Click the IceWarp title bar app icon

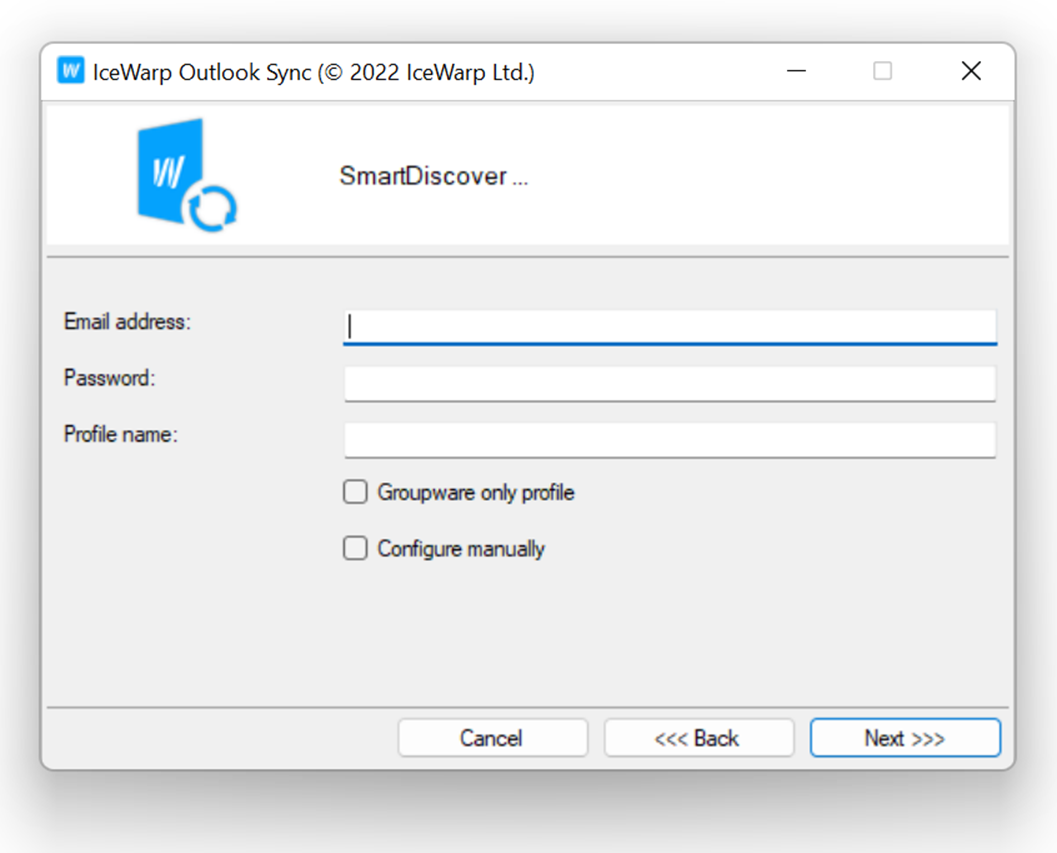[71, 70]
